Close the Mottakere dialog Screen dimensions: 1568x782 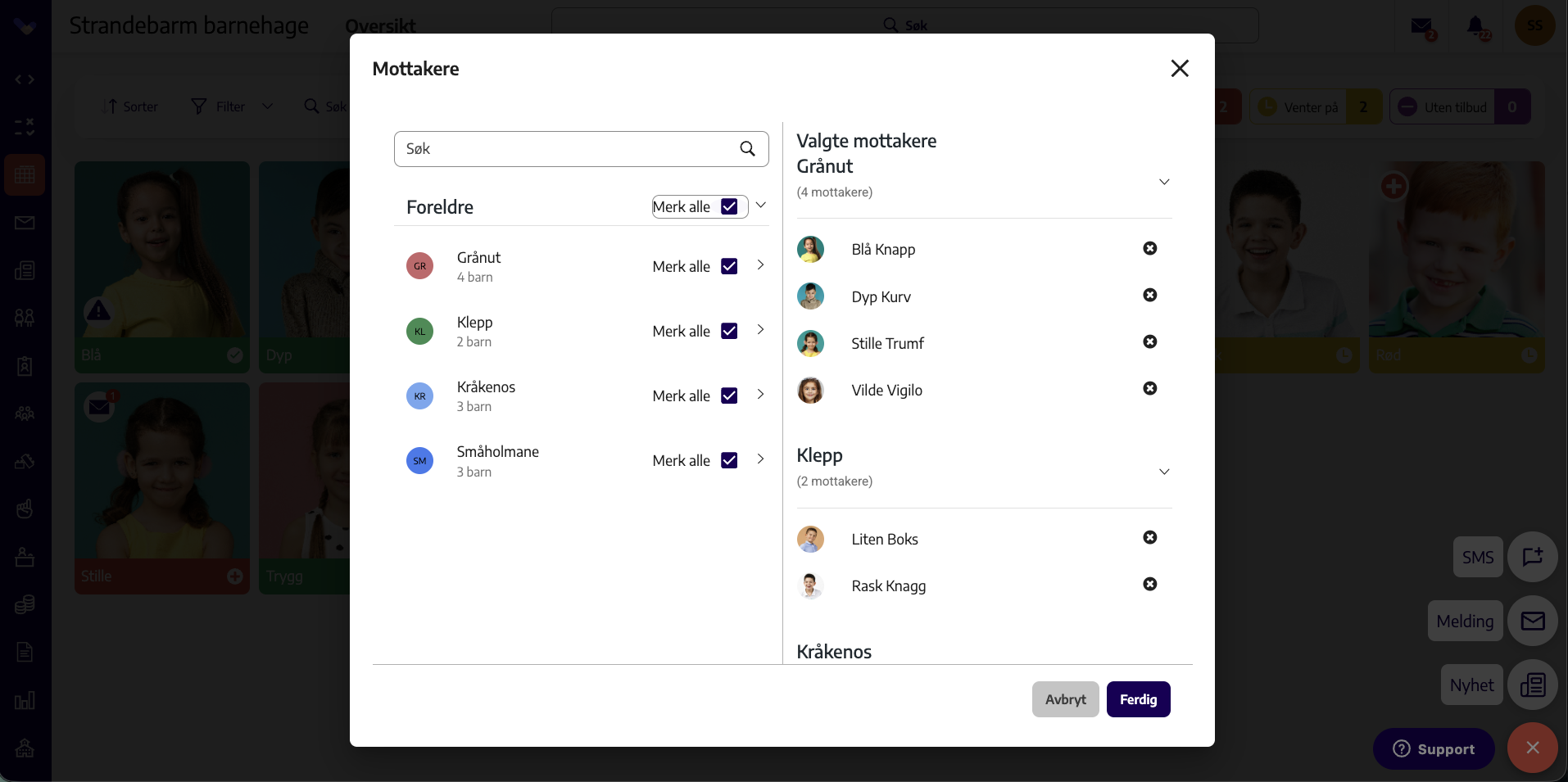coord(1180,68)
